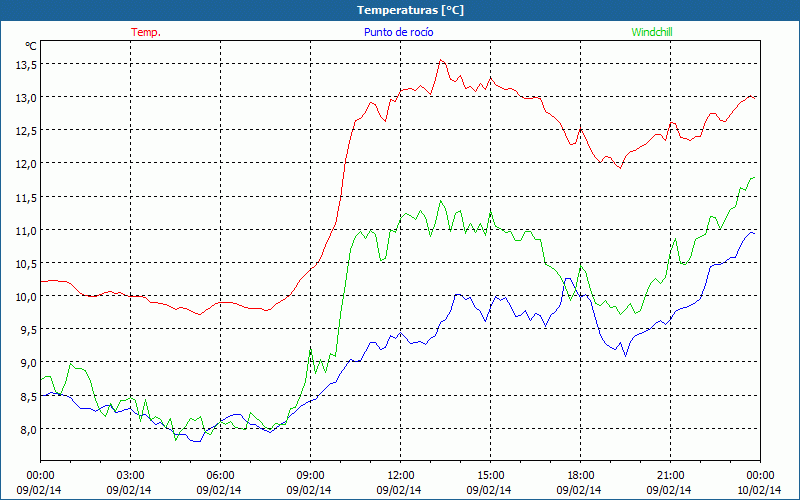Select the red 'Temp.' legend label

tap(146, 32)
